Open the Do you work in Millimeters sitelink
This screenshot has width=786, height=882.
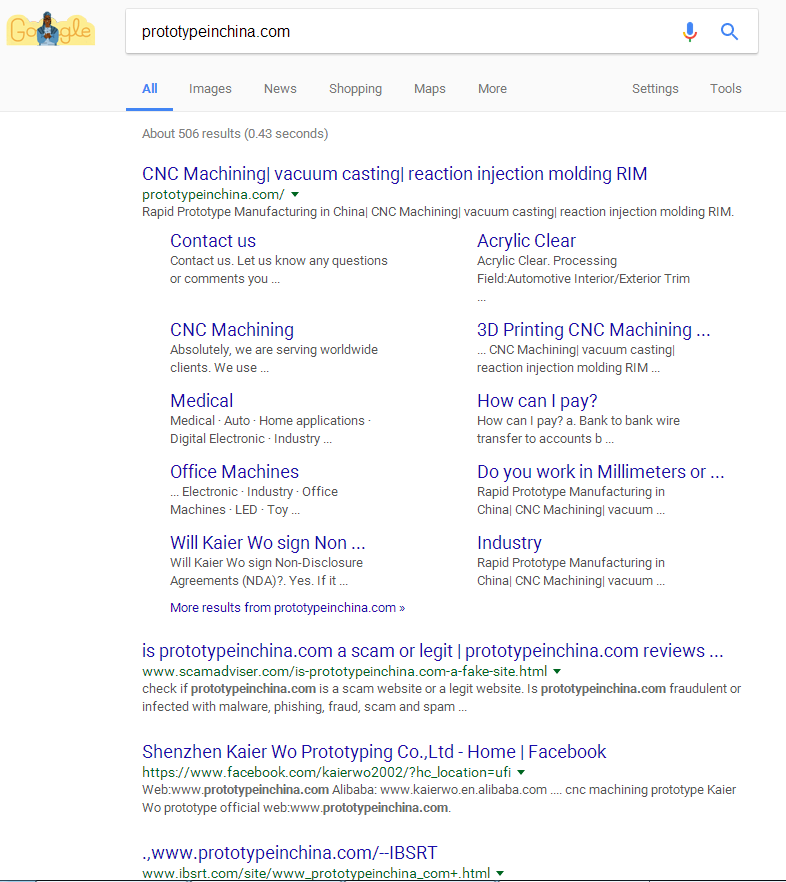pyautogui.click(x=600, y=471)
